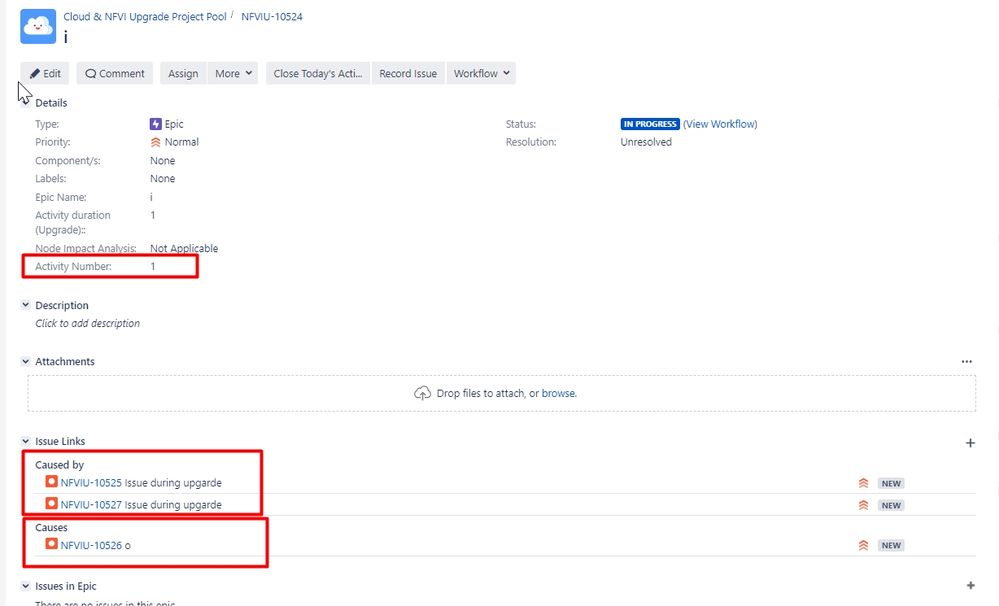Click to add description field
Screen dimensions: 999x606
(x=87, y=323)
